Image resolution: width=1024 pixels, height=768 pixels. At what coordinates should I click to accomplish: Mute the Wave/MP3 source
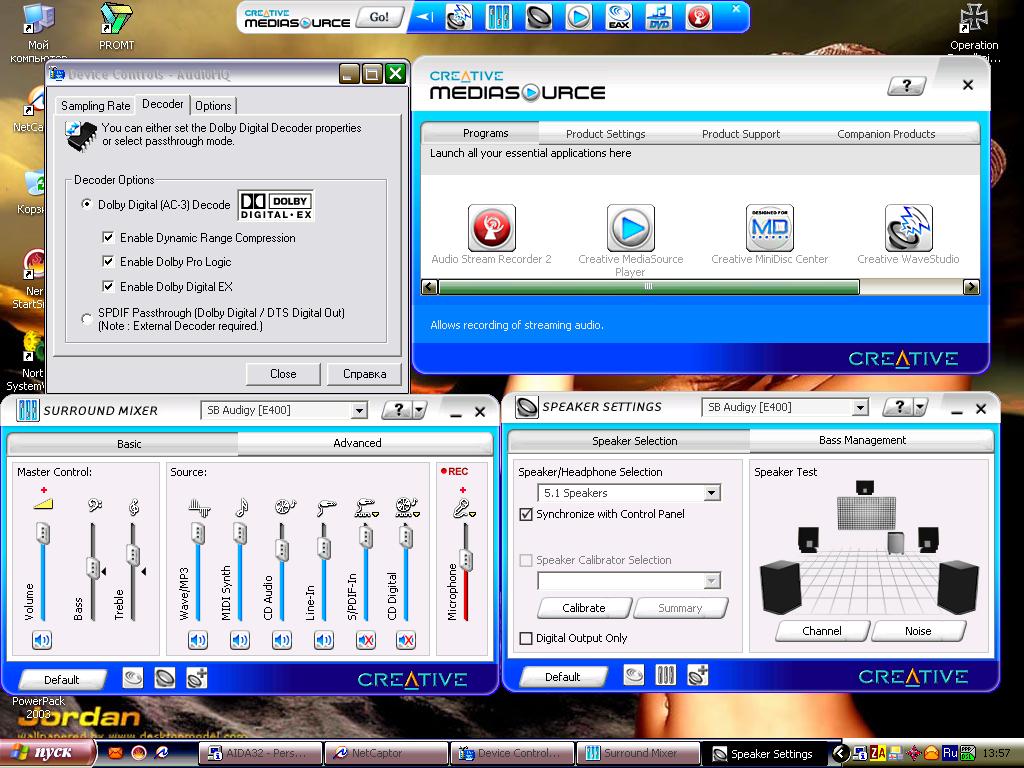[x=198, y=640]
